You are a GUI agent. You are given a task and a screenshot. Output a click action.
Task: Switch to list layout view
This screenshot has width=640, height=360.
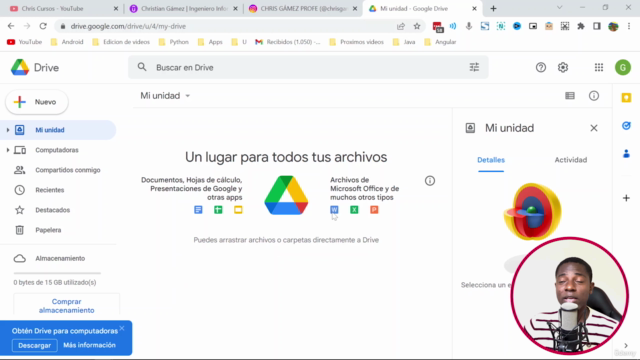tap(570, 96)
